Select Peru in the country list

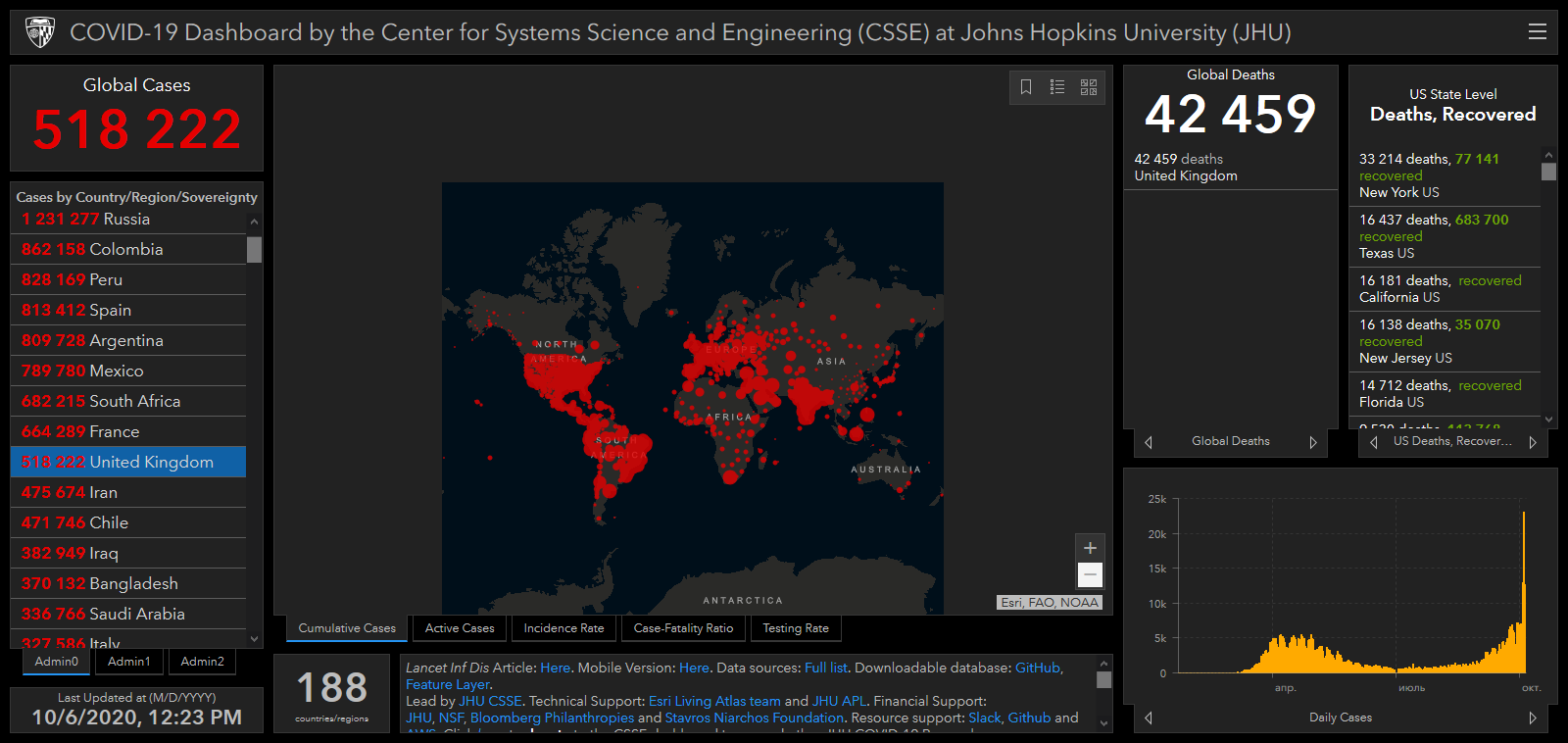coord(128,279)
